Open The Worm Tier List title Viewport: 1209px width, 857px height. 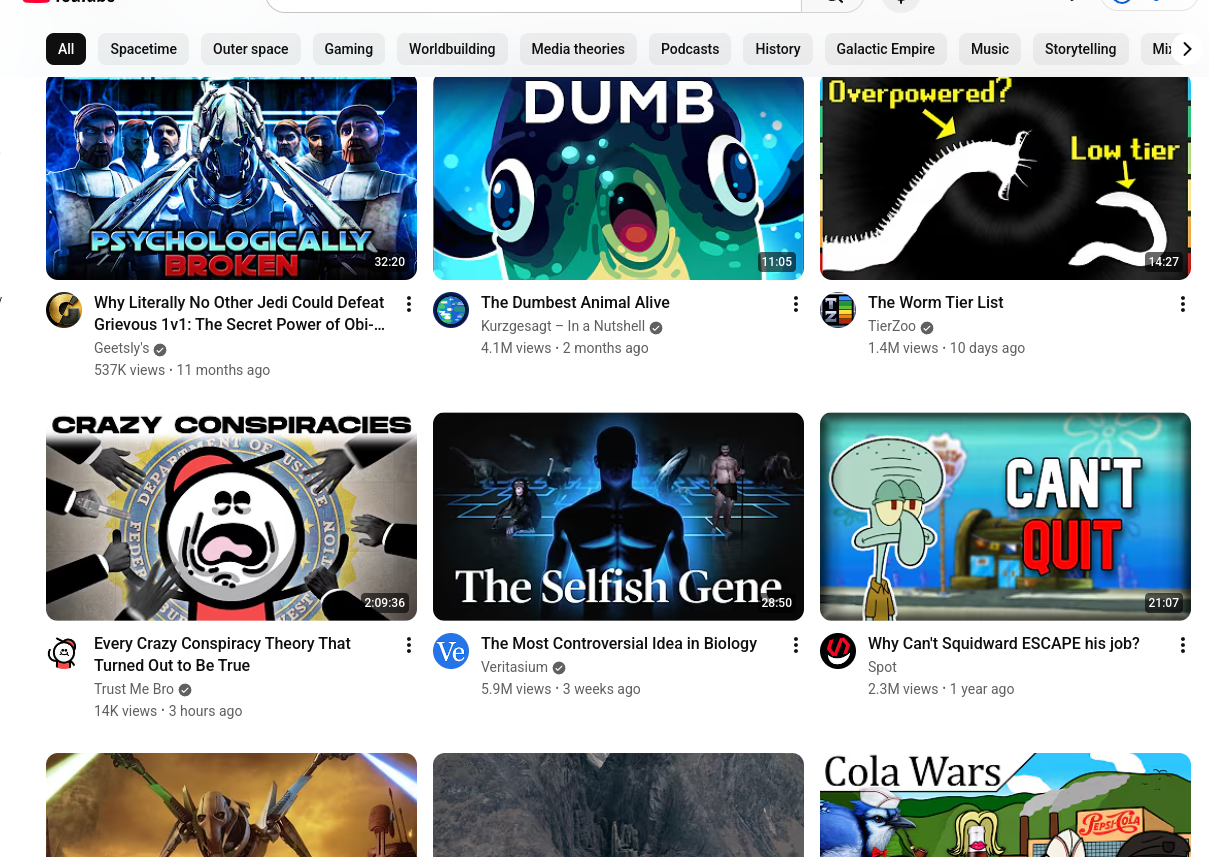tap(935, 302)
